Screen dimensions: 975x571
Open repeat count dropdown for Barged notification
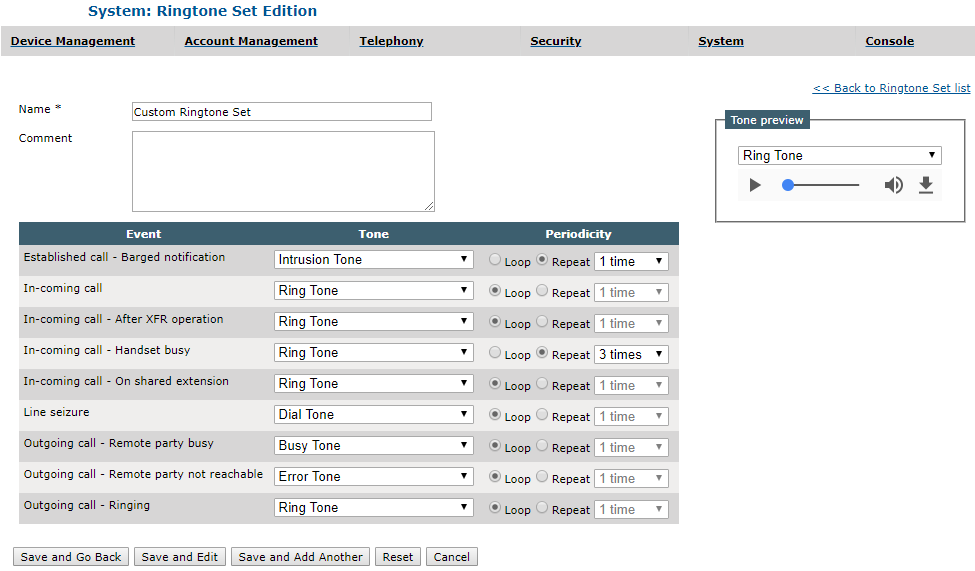631,261
